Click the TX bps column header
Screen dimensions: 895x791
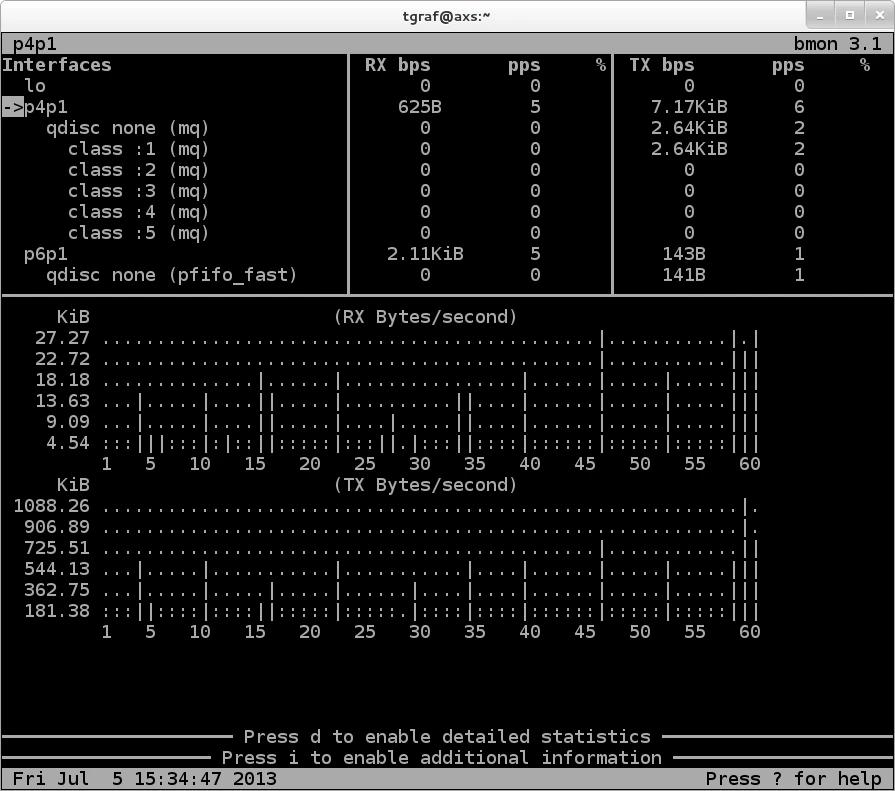pos(662,65)
